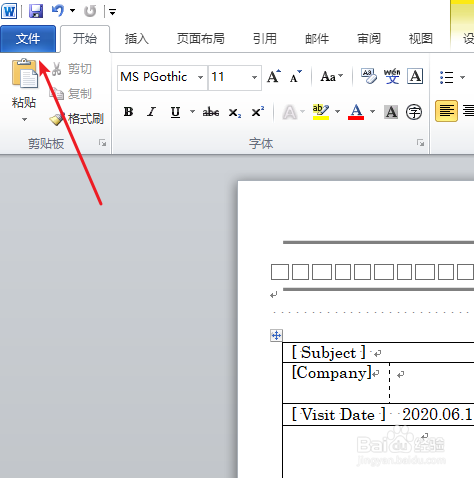This screenshot has width=474, height=478.
Task: Grow font size with larger A icon
Action: pyautogui.click(x=274, y=76)
